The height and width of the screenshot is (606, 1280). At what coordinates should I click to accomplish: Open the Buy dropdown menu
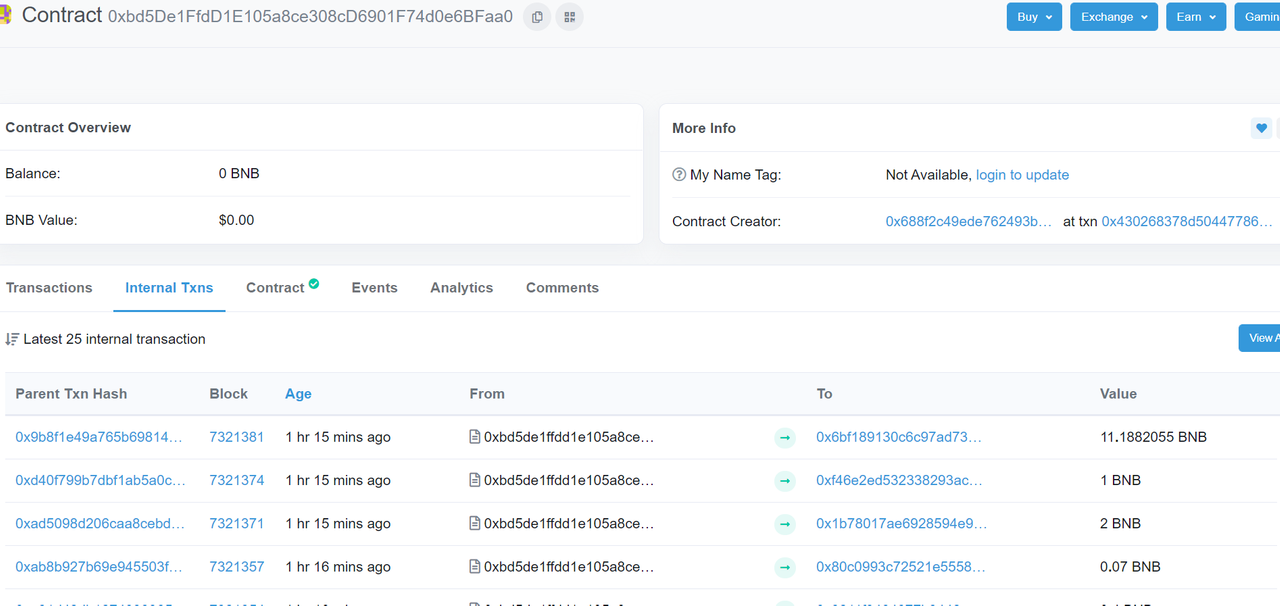tap(1034, 17)
